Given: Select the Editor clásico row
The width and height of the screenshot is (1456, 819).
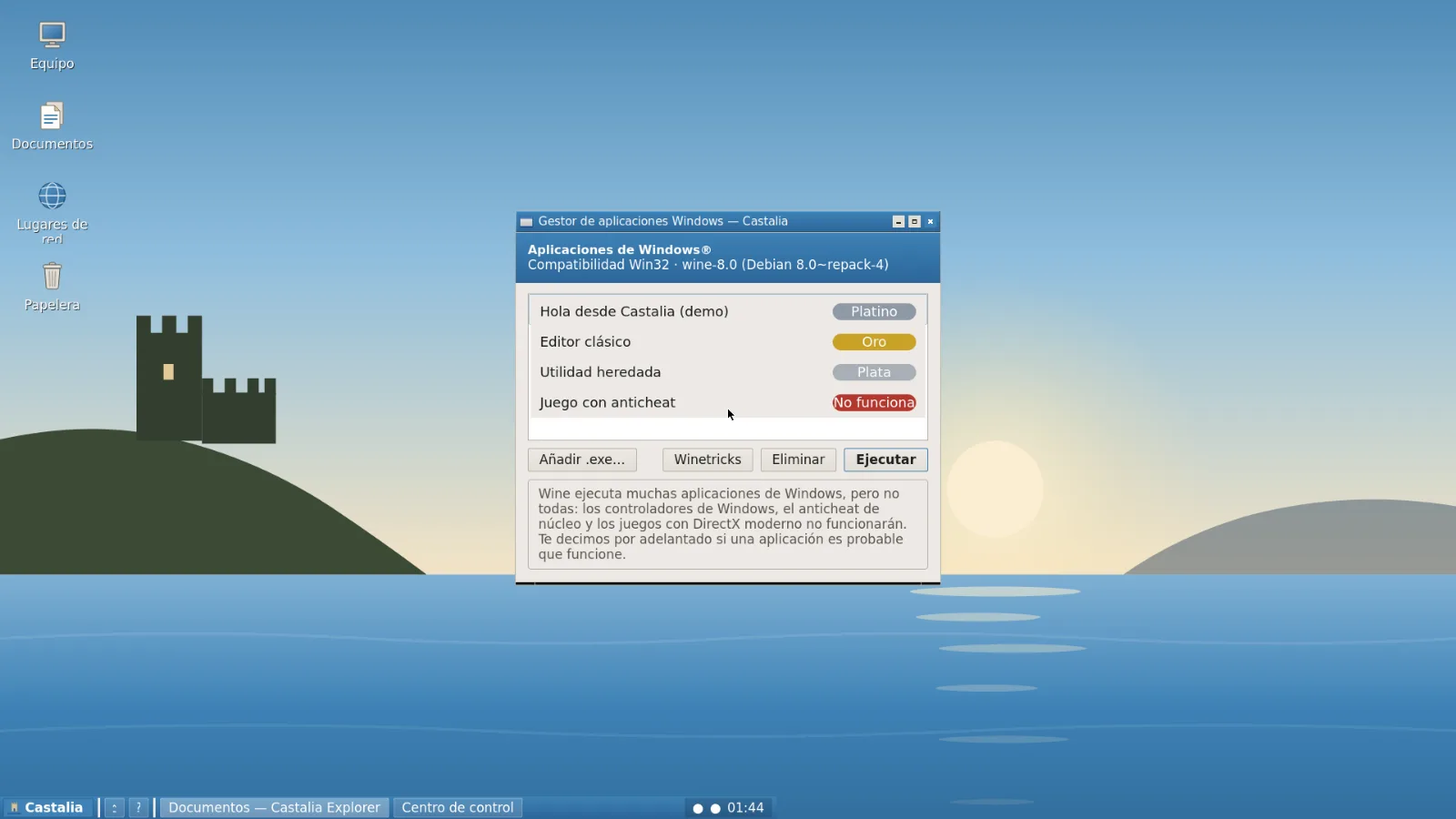Looking at the screenshot, I should click(728, 342).
